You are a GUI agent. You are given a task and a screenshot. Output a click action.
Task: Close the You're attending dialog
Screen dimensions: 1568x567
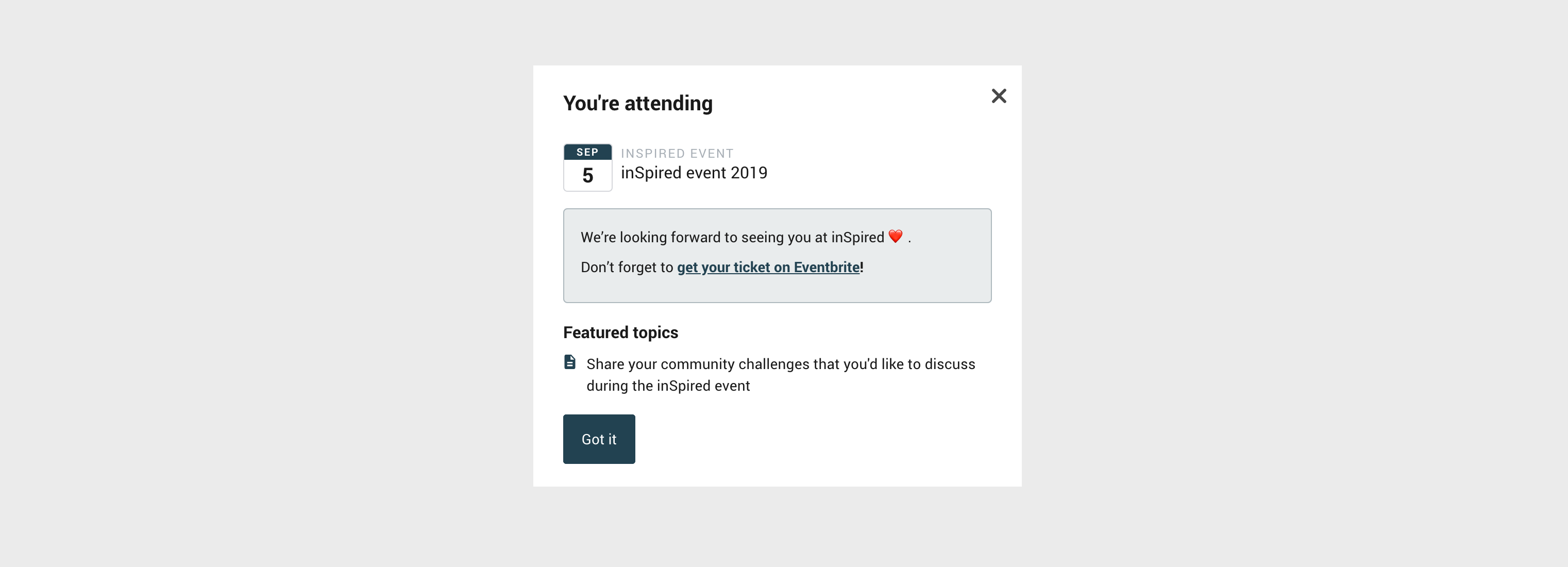[x=998, y=95]
